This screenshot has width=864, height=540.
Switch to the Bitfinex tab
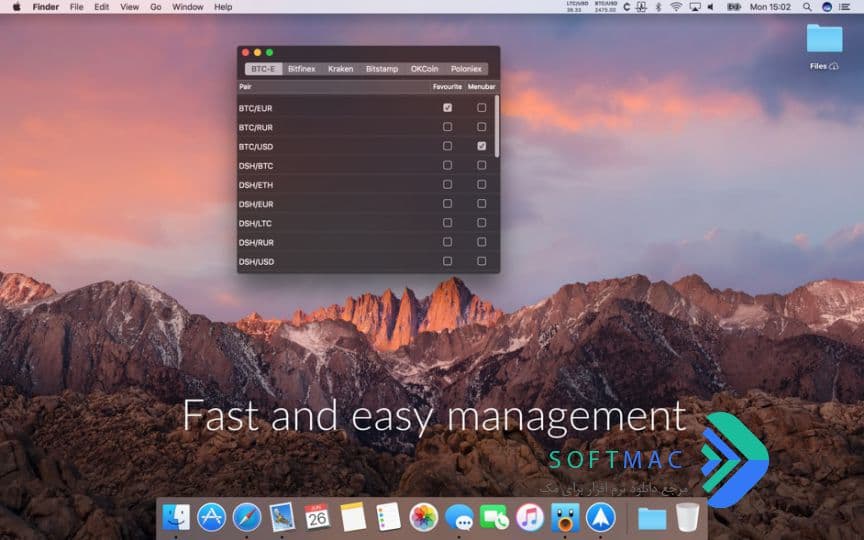pyautogui.click(x=301, y=69)
